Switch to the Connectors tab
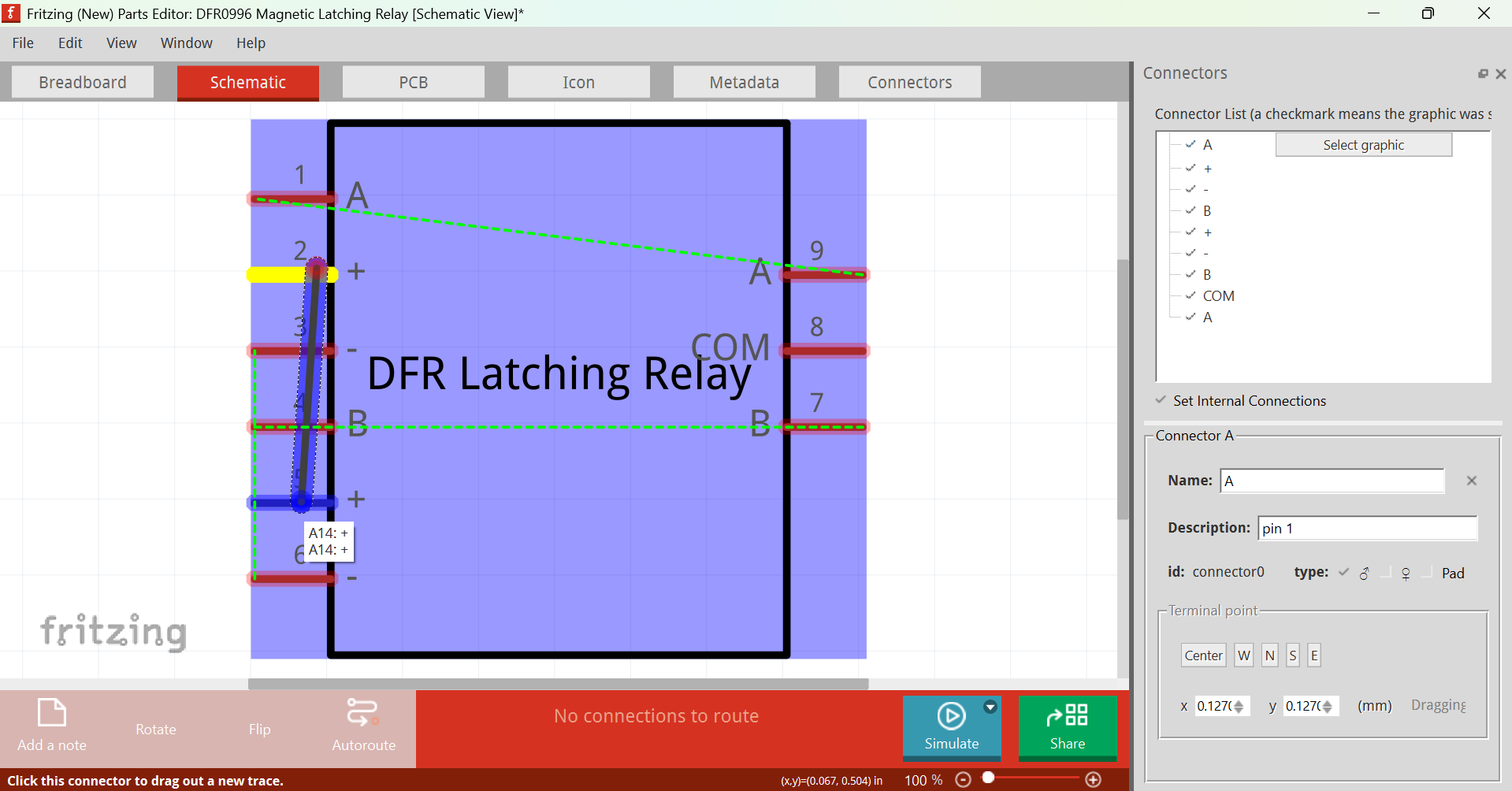Screen dimensions: 1512x791 (x=910, y=82)
